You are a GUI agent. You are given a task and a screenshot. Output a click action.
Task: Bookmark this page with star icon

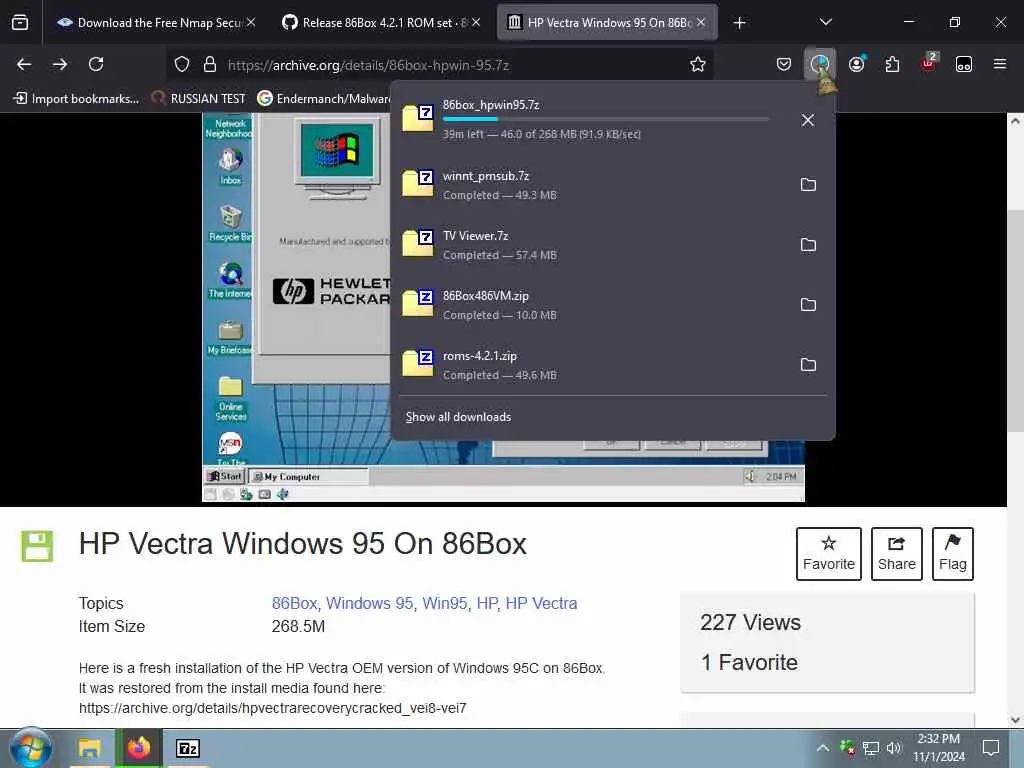pos(697,64)
